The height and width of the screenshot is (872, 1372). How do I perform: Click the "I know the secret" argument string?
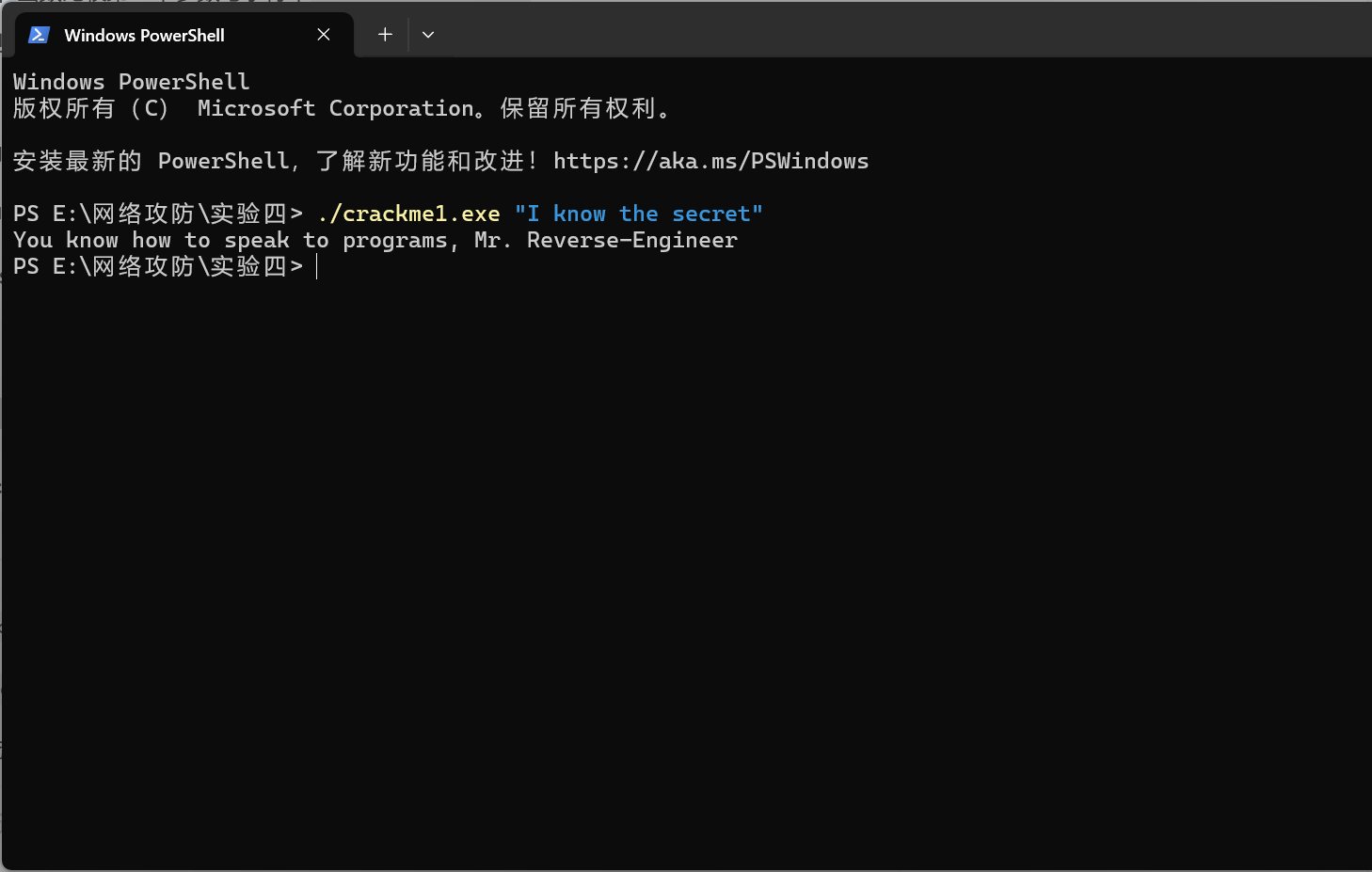click(638, 214)
